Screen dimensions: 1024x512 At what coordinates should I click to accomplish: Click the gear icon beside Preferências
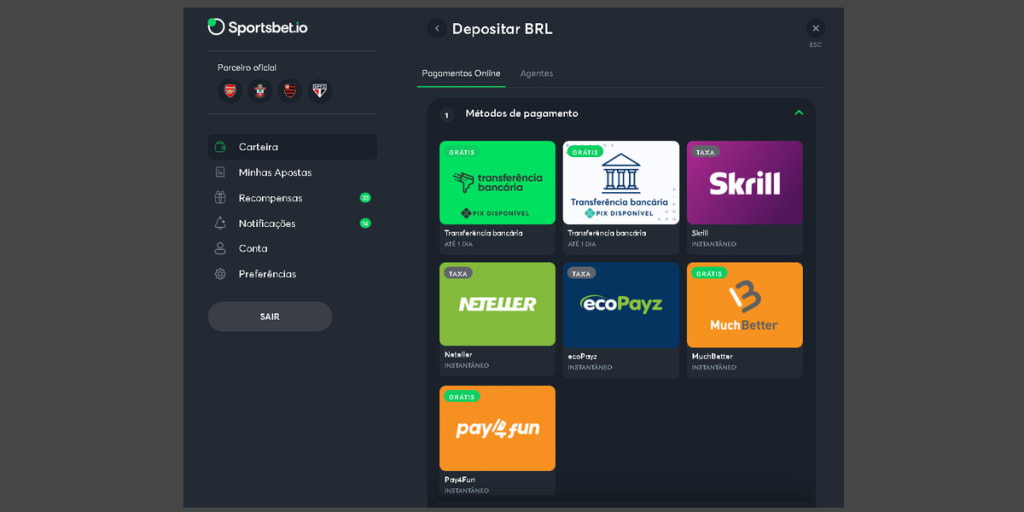coord(220,274)
